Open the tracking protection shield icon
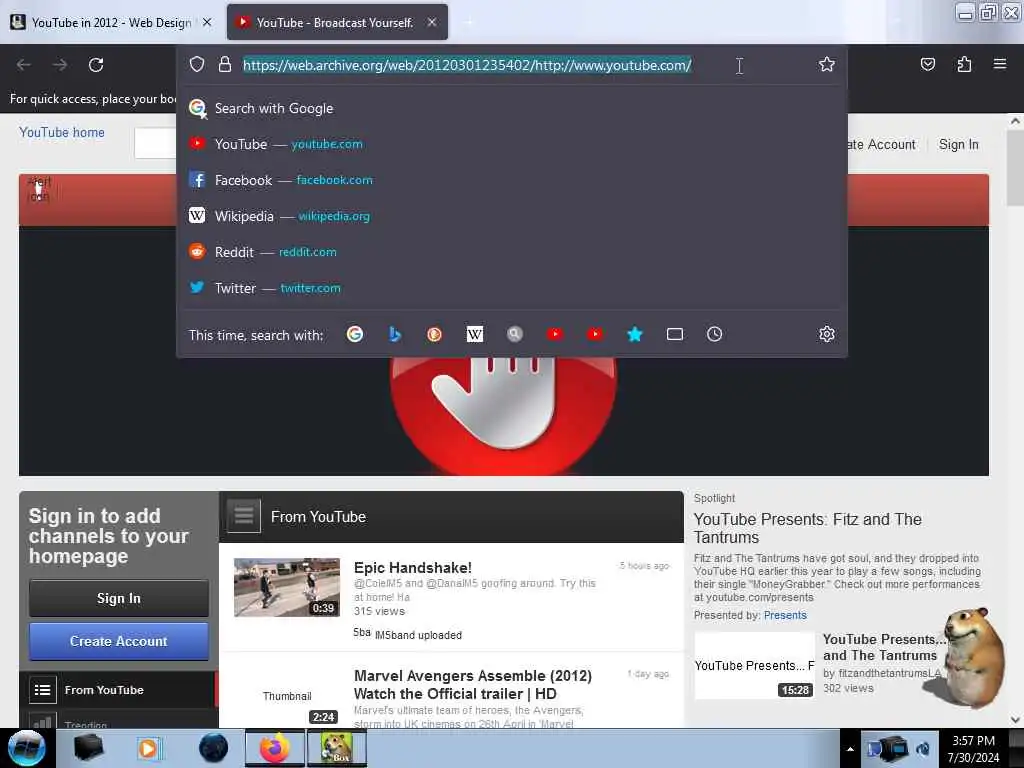 point(197,64)
